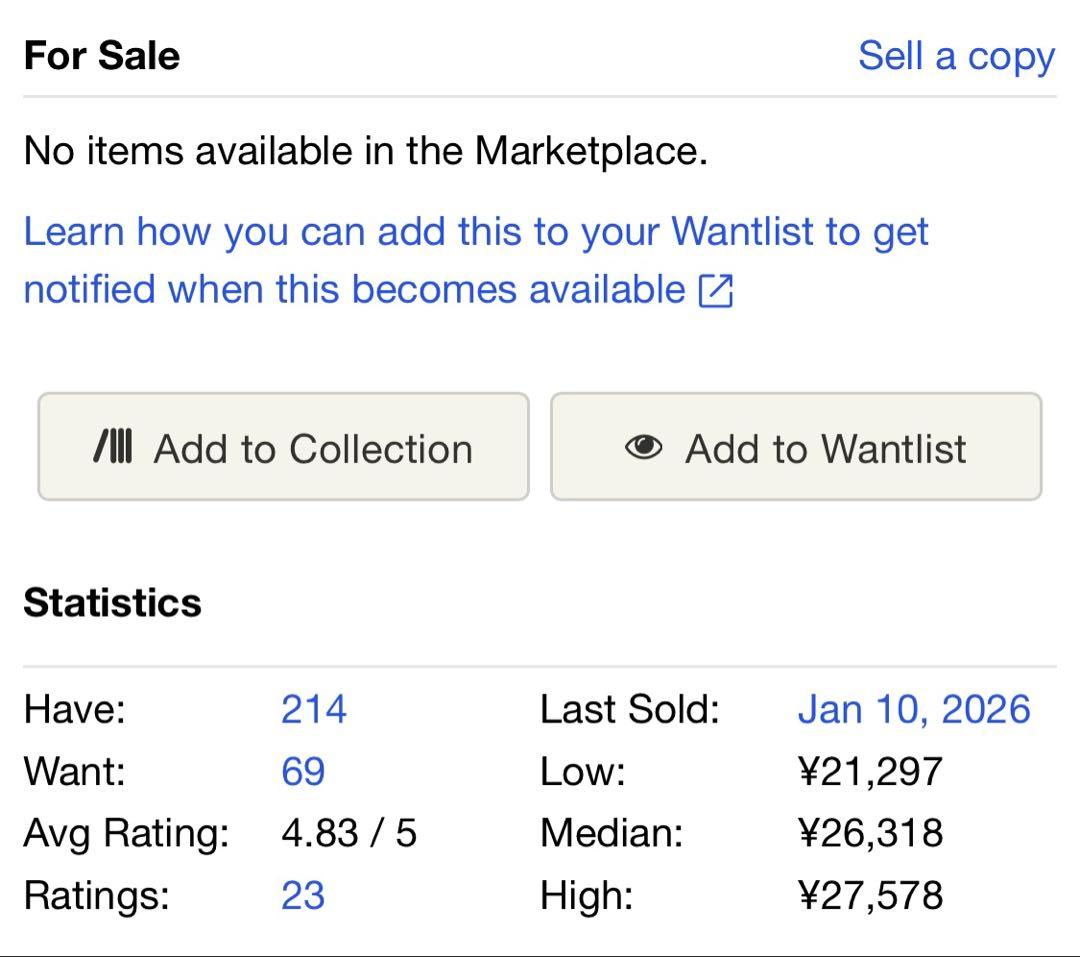Open the Wantlist notification help link
This screenshot has width=1080, height=957.
(476, 232)
